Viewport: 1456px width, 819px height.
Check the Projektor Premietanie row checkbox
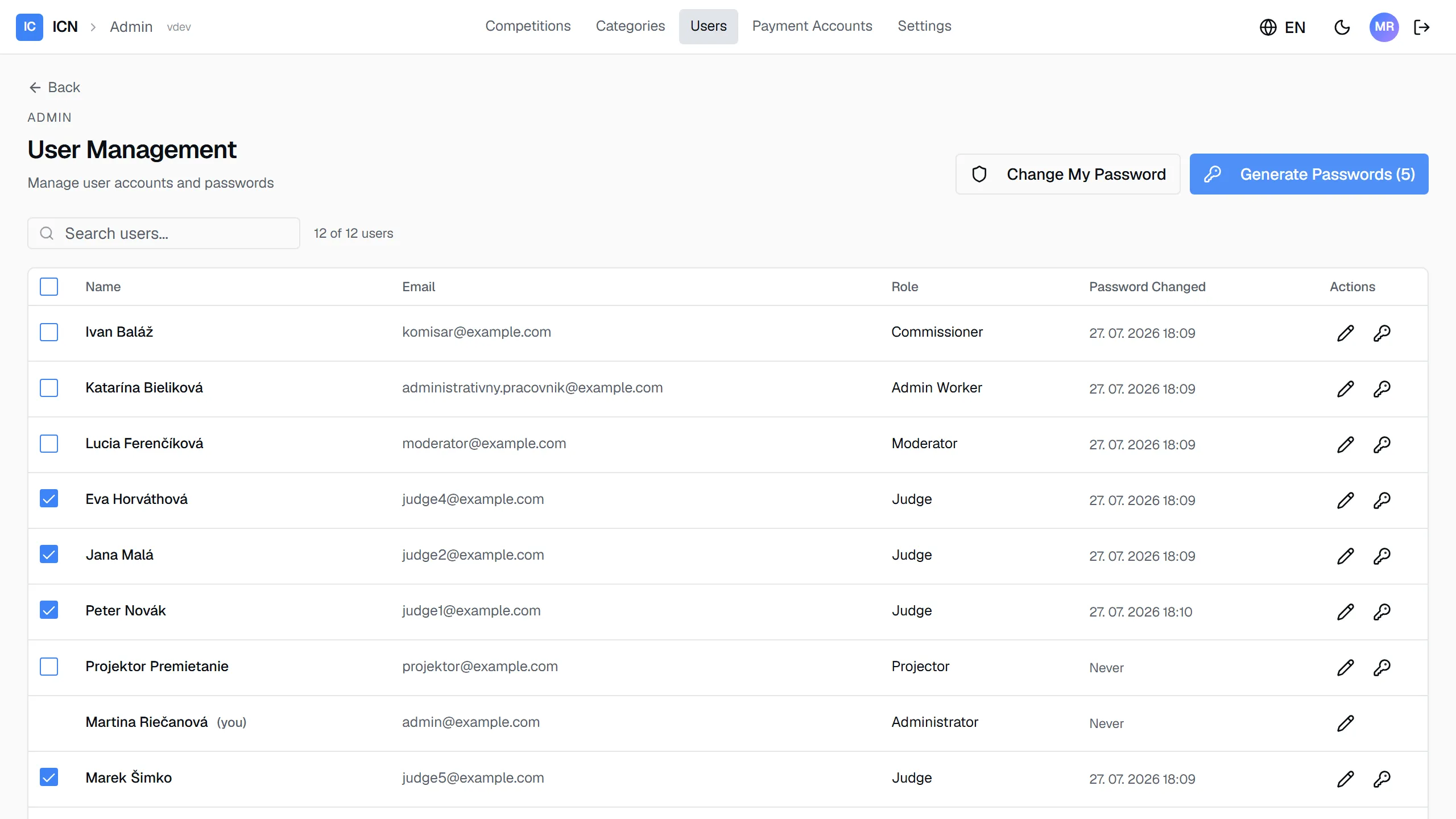tap(49, 667)
